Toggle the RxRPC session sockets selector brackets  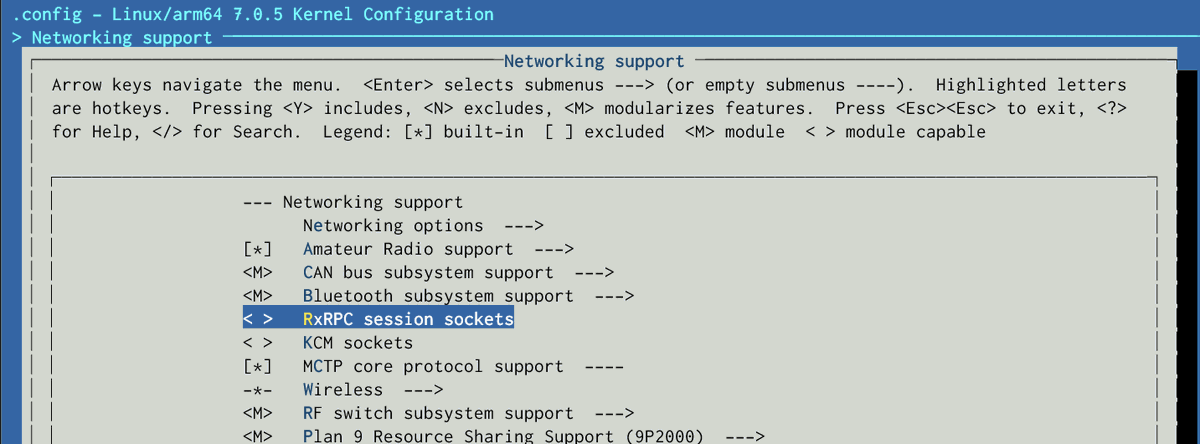(x=258, y=319)
